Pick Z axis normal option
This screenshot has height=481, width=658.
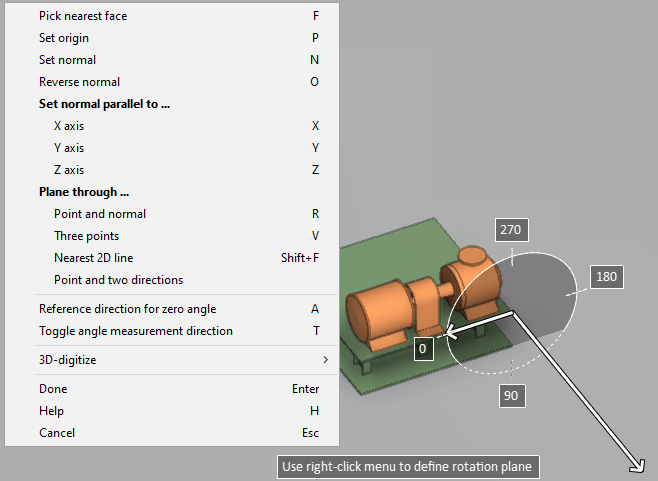coord(68,170)
